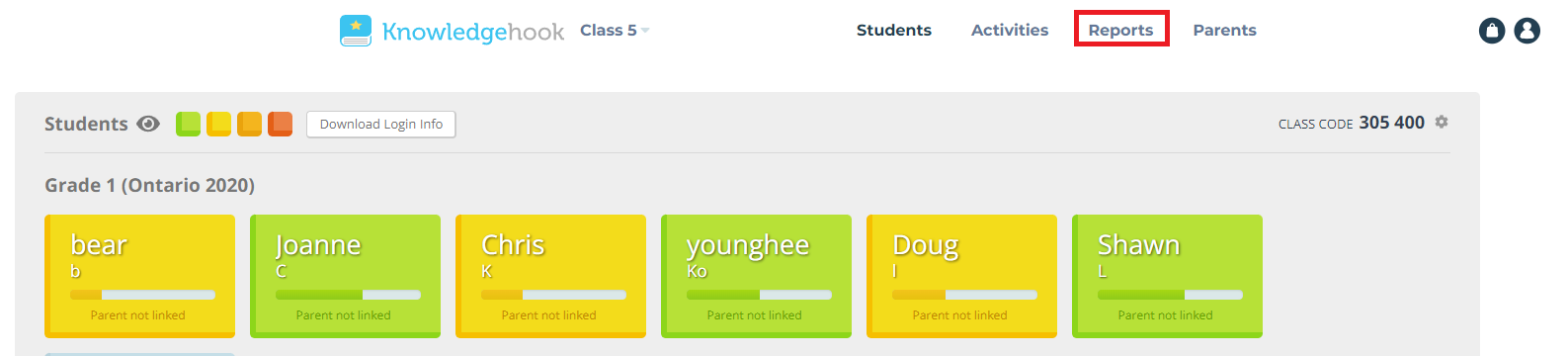The width and height of the screenshot is (1568, 356).
Task: Select the yellow proficiency color square
Action: point(218,124)
